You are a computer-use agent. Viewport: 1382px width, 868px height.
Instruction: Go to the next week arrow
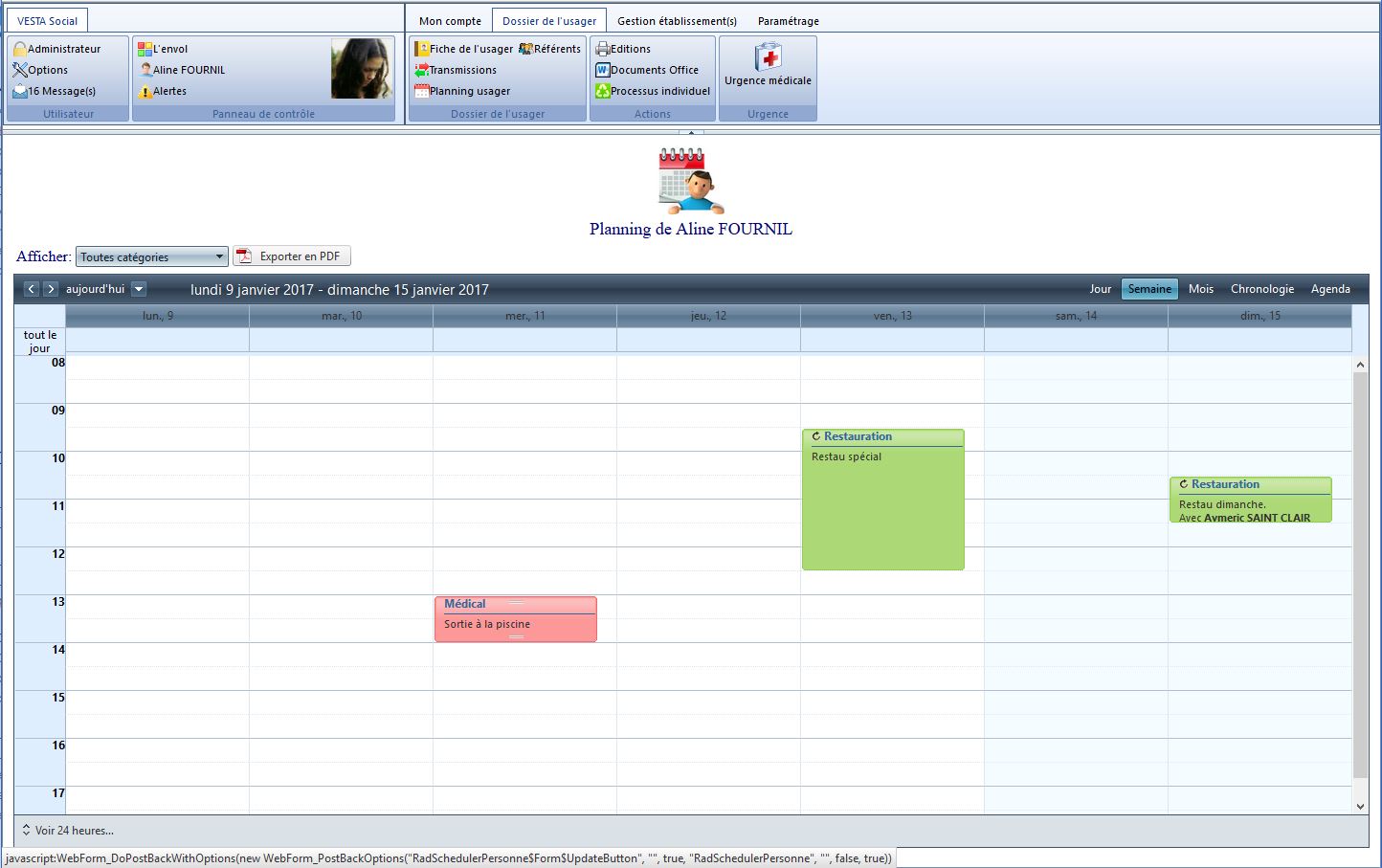pyautogui.click(x=51, y=289)
